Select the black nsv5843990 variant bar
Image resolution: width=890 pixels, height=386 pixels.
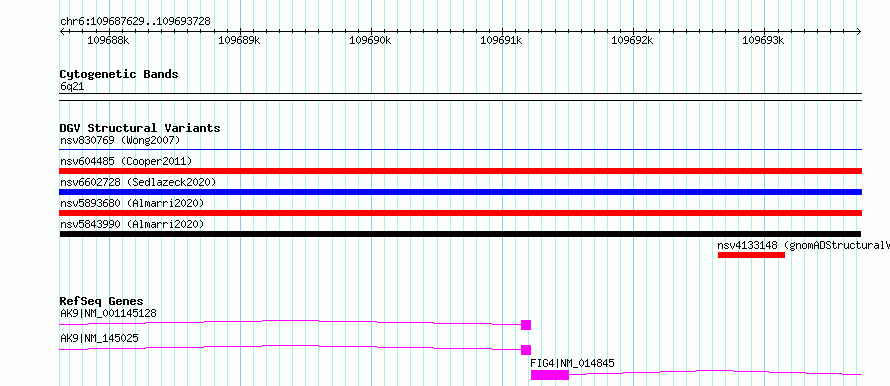coord(460,234)
